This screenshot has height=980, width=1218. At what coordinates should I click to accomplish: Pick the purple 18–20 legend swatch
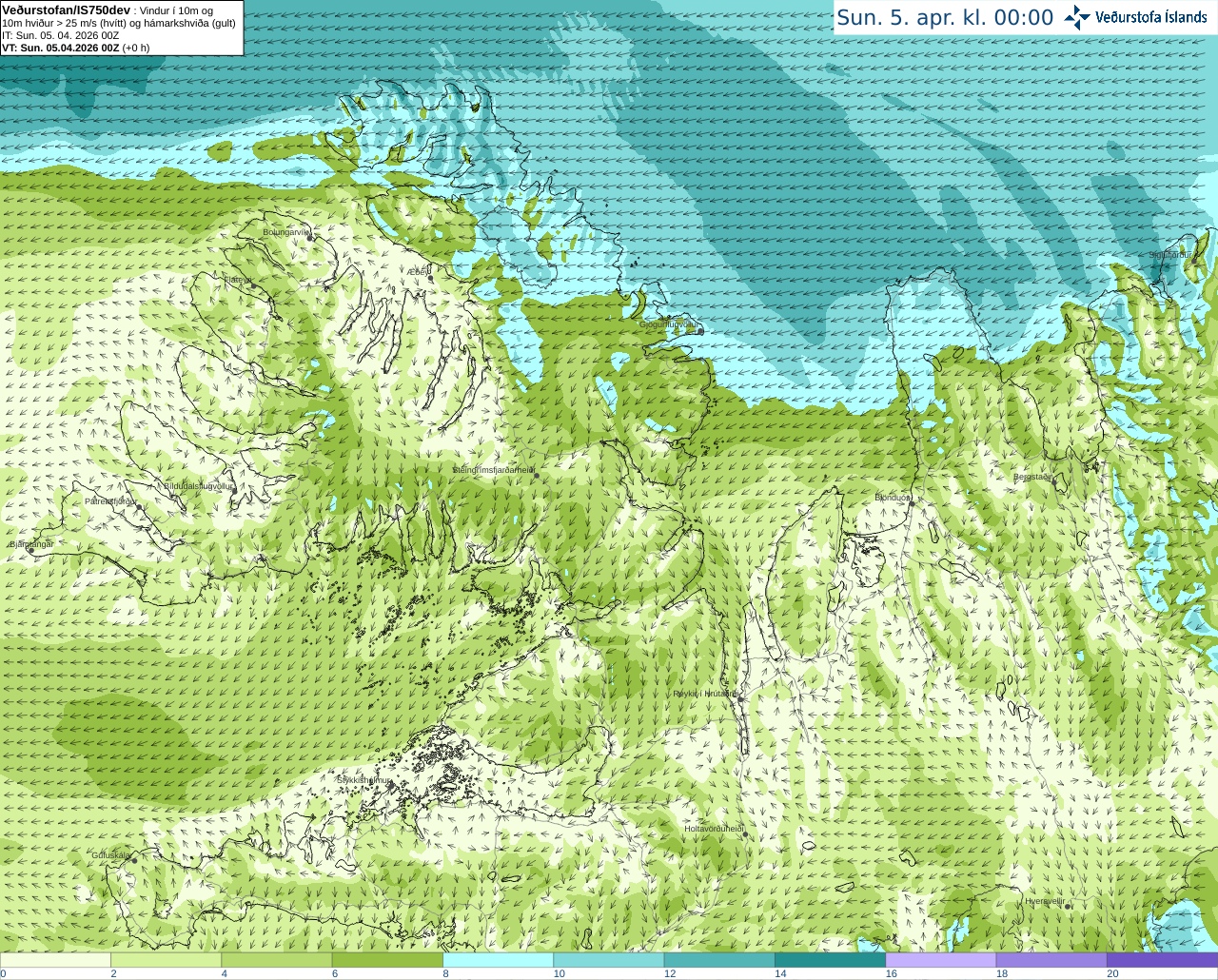[1051, 960]
